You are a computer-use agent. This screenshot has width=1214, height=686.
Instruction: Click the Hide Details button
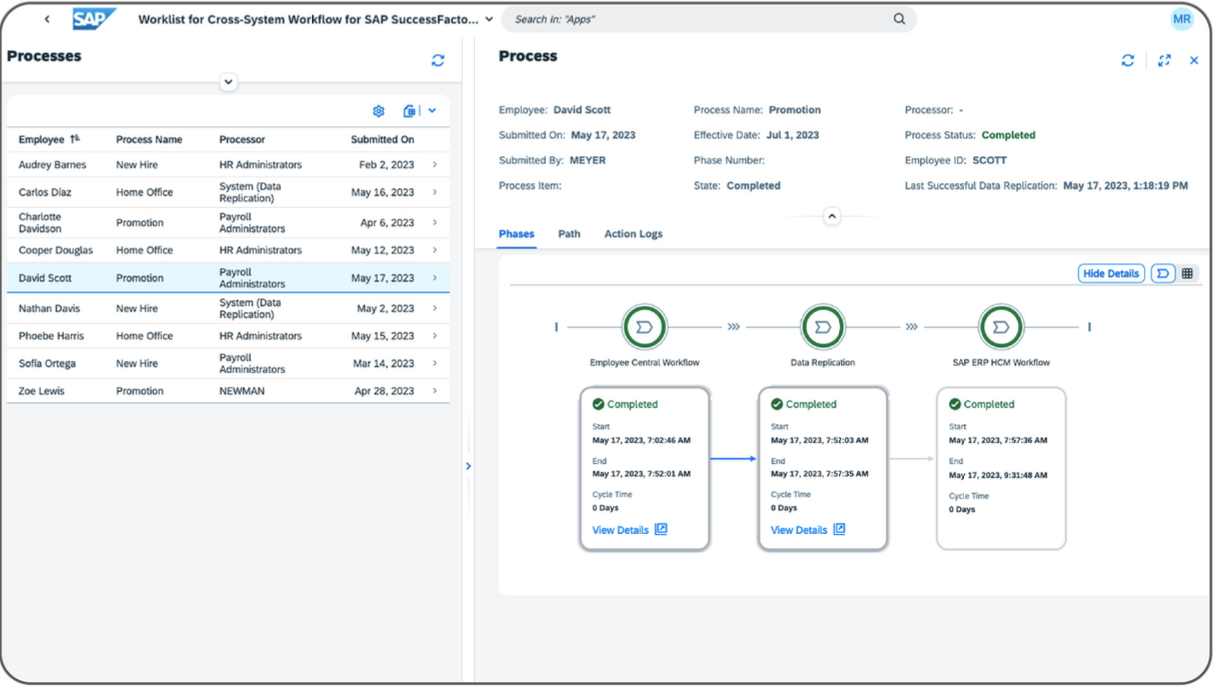(1110, 272)
